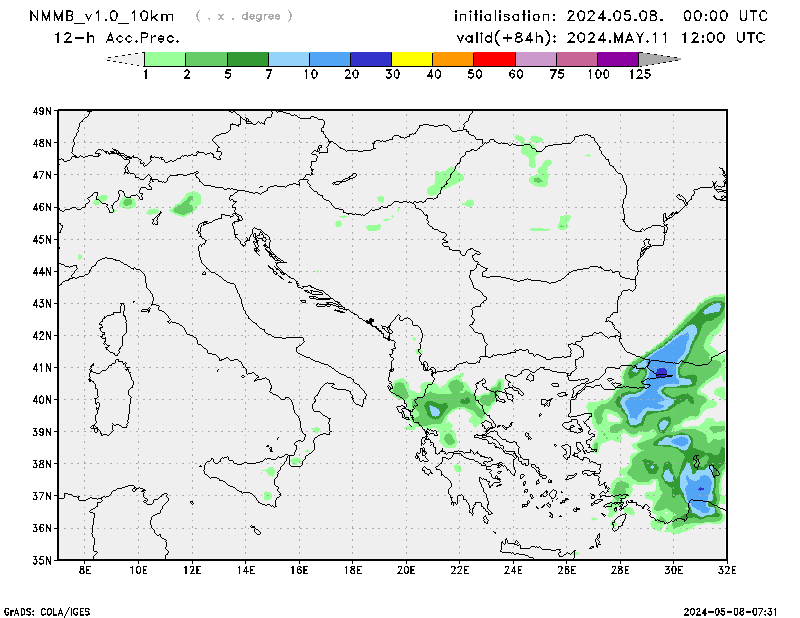The image size is (800, 618).
Task: Click the 20E longitude axis label
Action: click(x=406, y=571)
